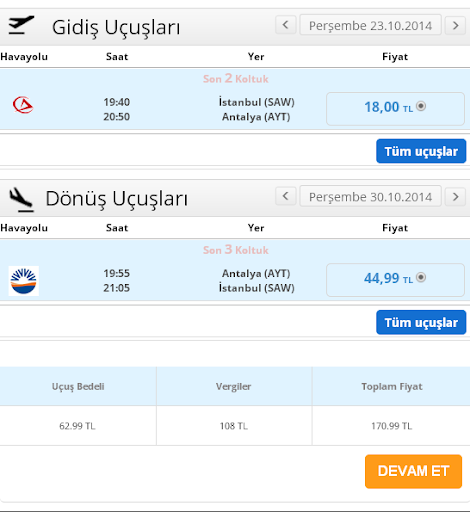Image resolution: width=470 pixels, height=512 pixels.
Task: Go to previous day for return flights
Action: pyautogui.click(x=286, y=196)
